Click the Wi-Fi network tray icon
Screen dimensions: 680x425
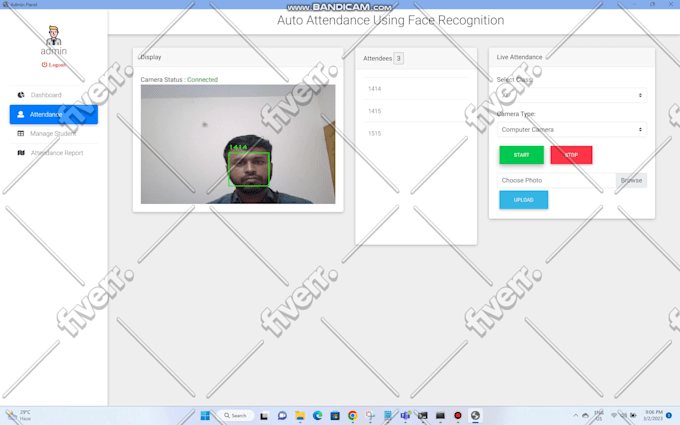pos(614,415)
